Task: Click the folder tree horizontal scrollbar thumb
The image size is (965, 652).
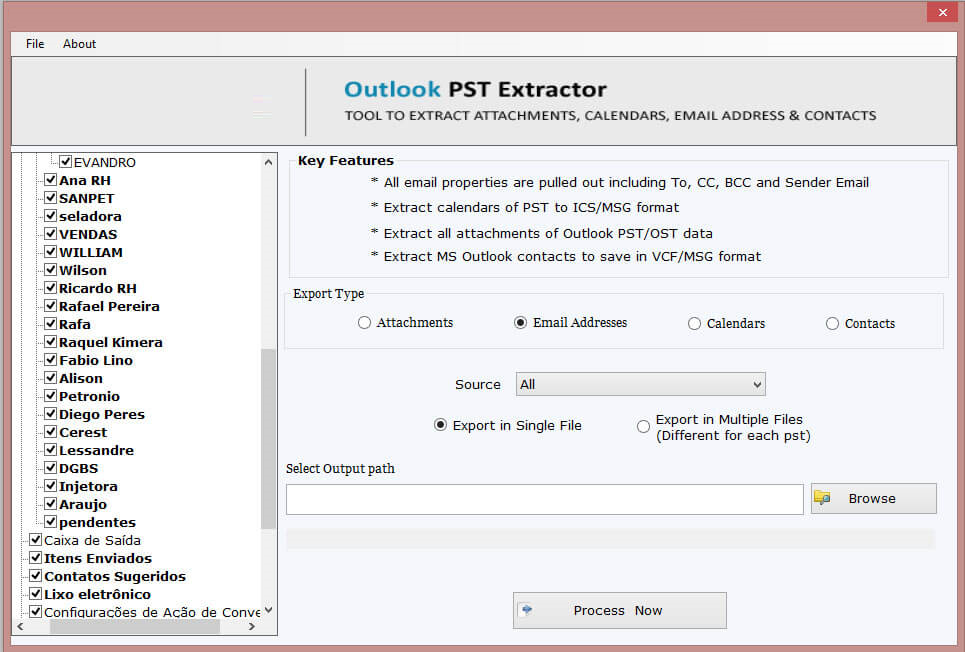Action: pos(135,627)
